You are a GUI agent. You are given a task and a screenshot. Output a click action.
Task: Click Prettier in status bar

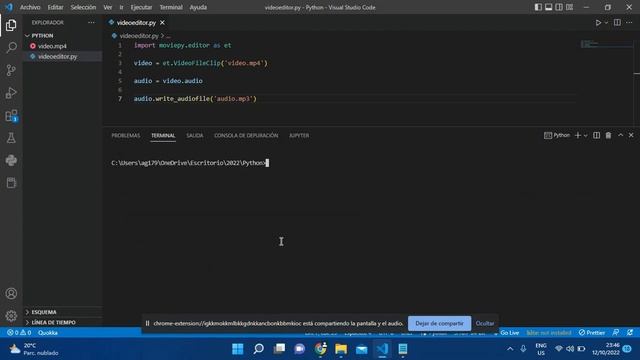(x=592, y=333)
